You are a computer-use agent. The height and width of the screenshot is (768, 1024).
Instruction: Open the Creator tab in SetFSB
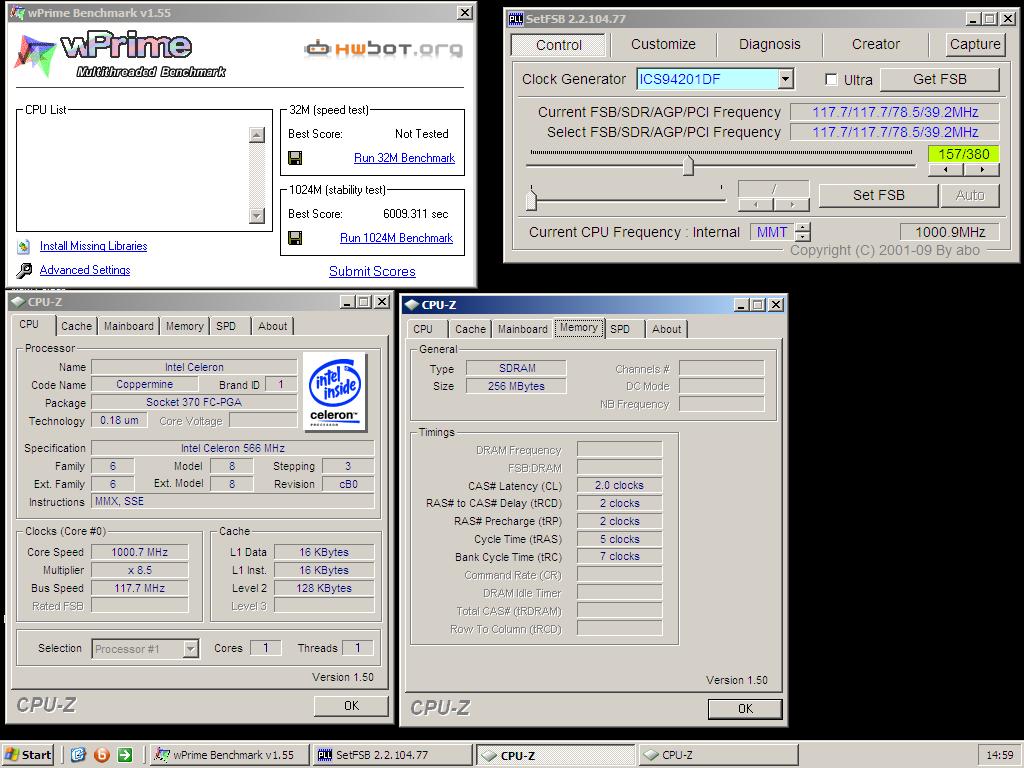(875, 44)
